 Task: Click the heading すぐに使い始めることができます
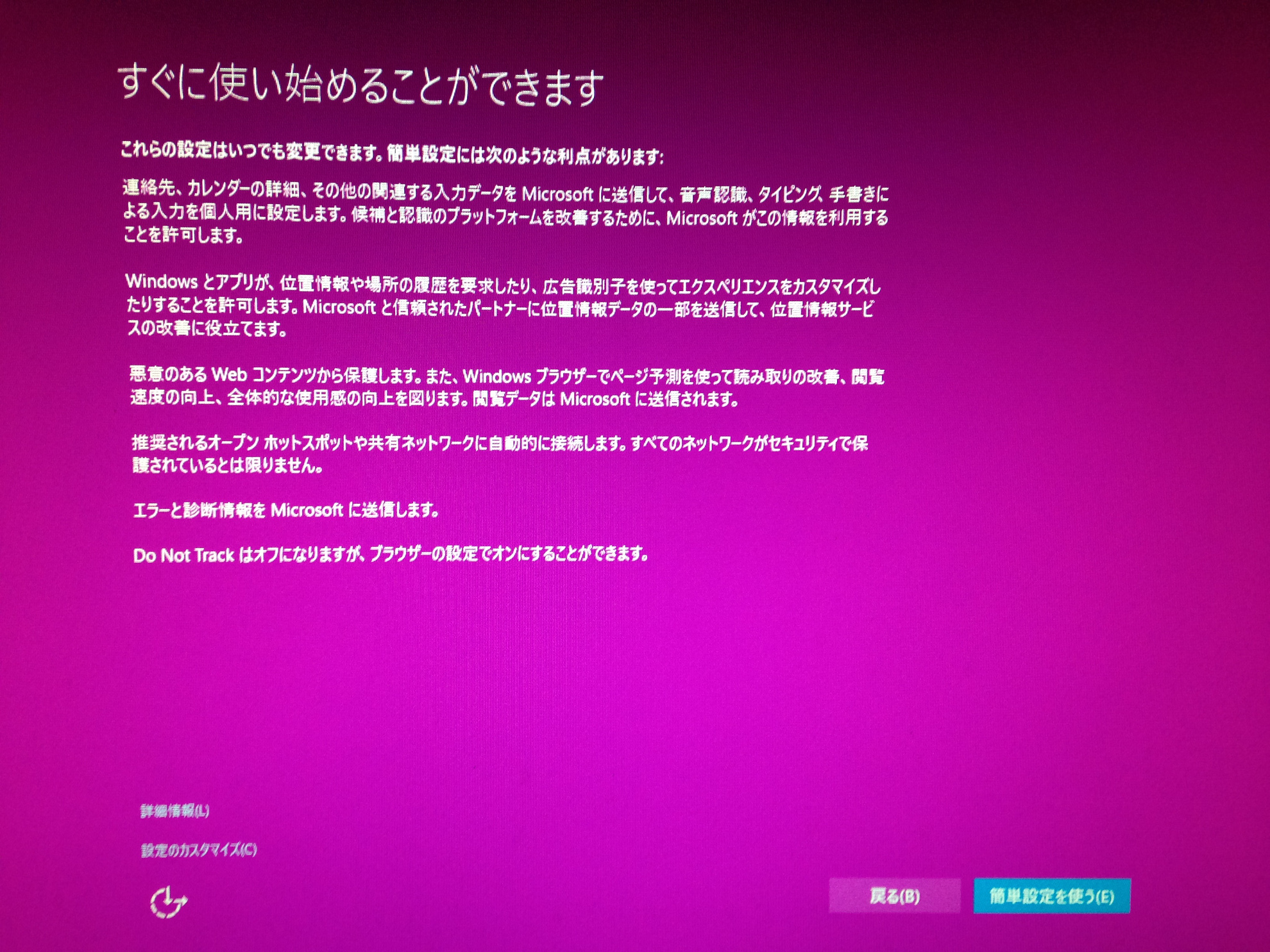361,86
